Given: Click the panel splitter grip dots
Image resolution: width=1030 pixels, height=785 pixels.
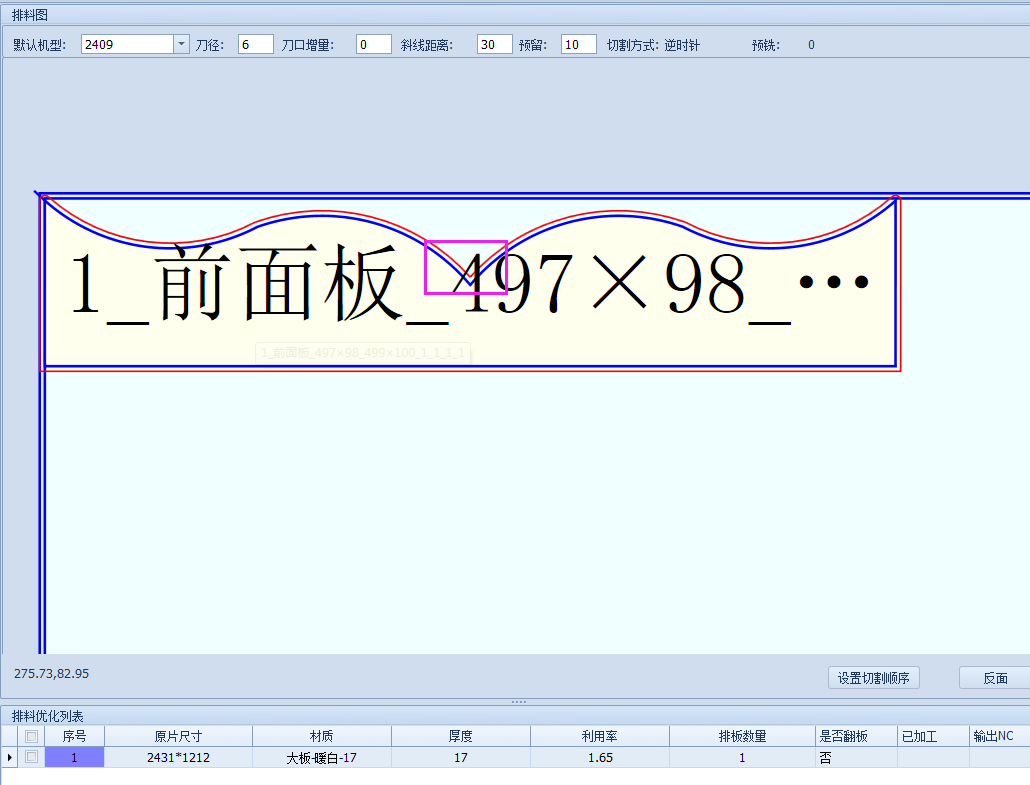Looking at the screenshot, I should (519, 702).
